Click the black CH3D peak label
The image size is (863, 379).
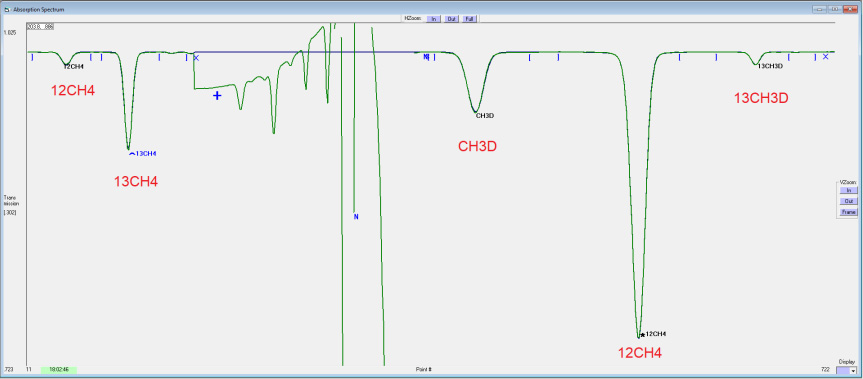[x=485, y=116]
